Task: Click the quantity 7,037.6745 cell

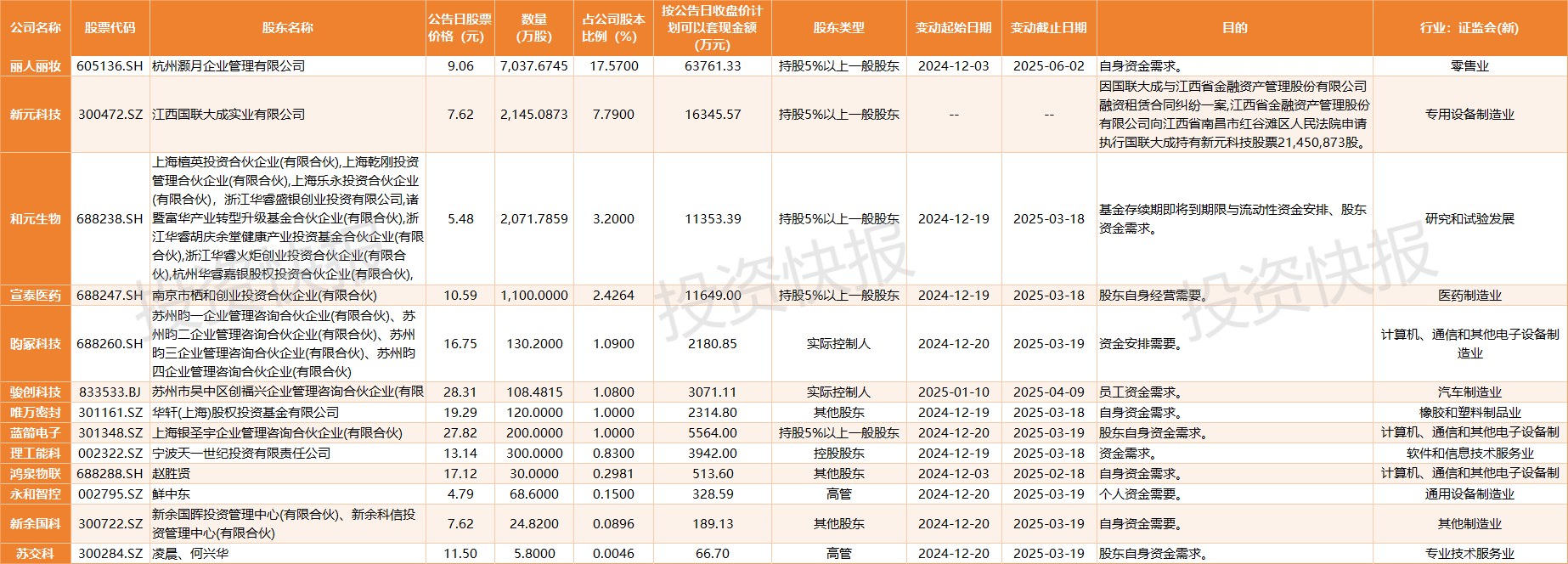Action: (534, 66)
